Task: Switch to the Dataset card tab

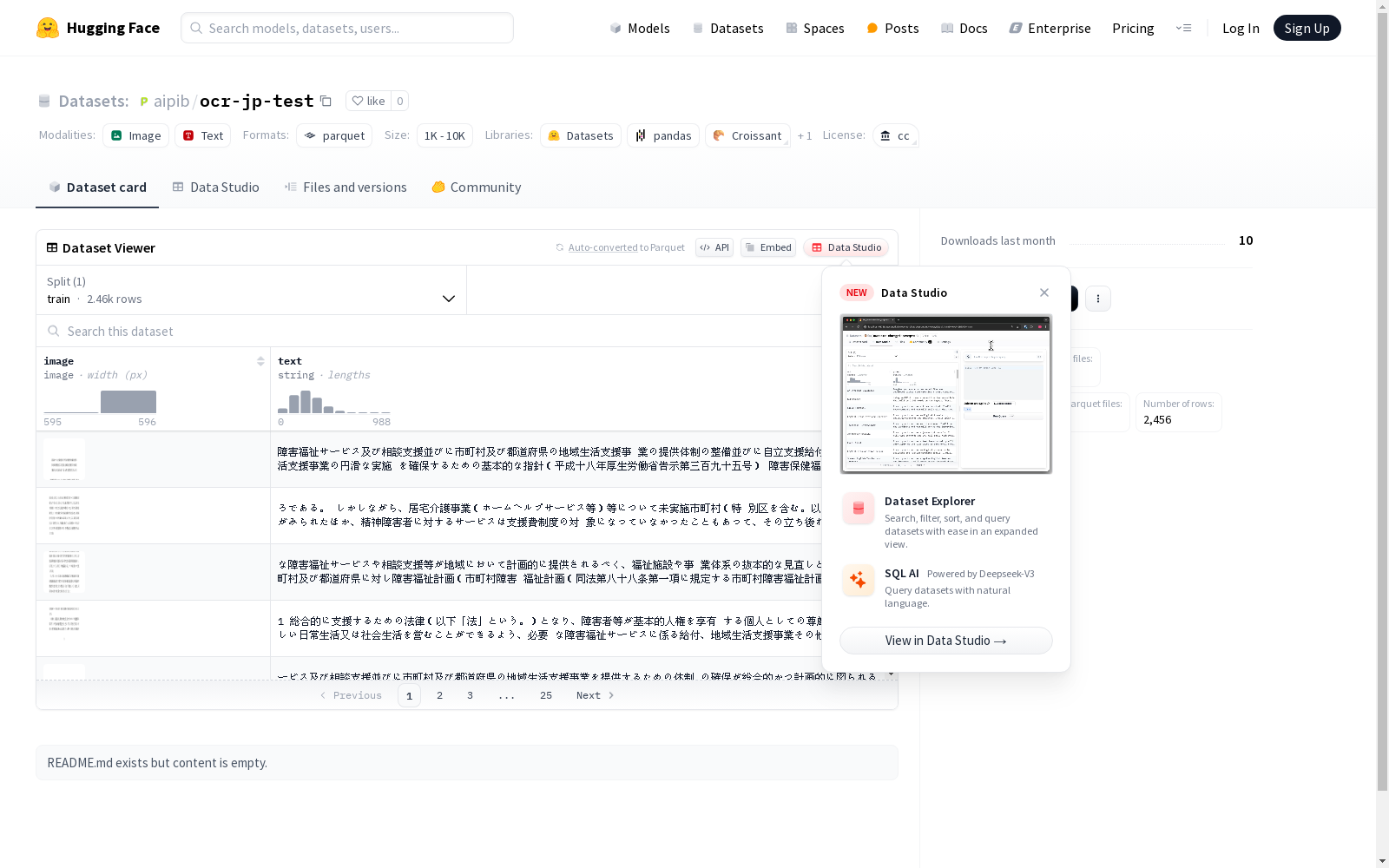Action: tap(97, 187)
